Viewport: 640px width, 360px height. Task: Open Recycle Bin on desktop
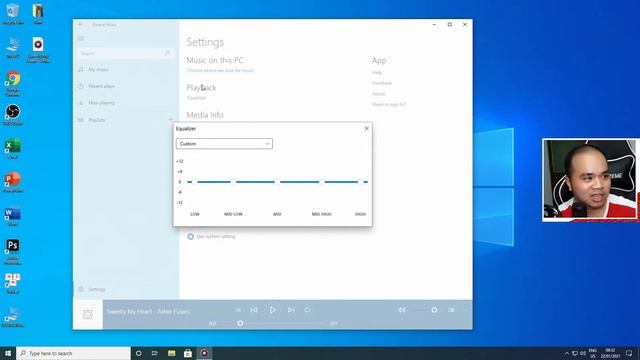[x=13, y=13]
